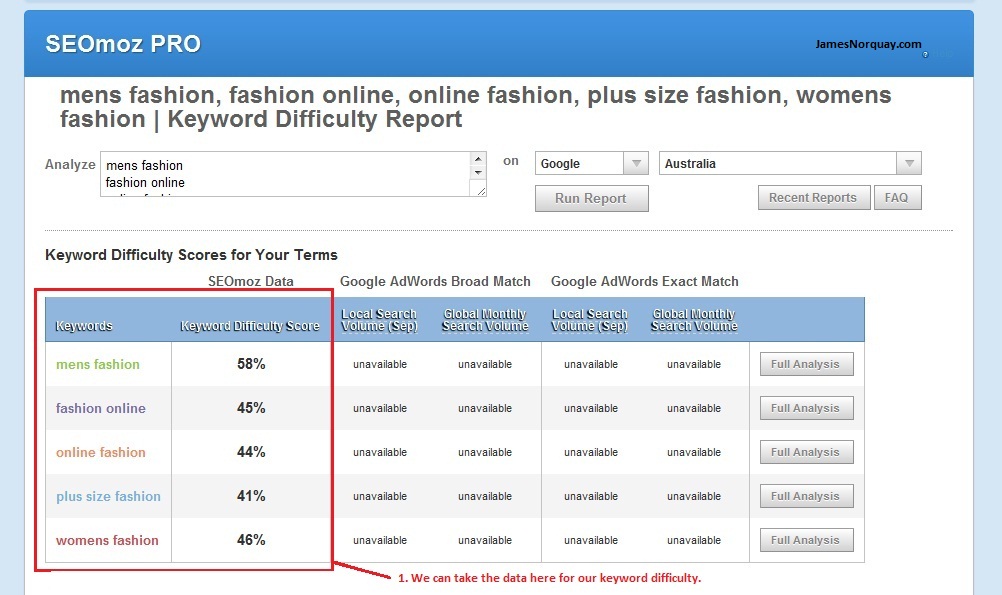Click inside the Analyze keywords text box
1002x595 pixels.
click(285, 174)
